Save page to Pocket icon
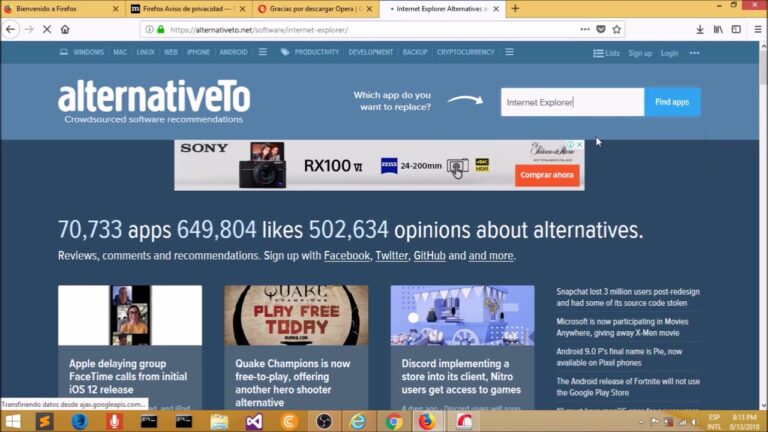Screen dimensions: 768x432 coord(601,29)
